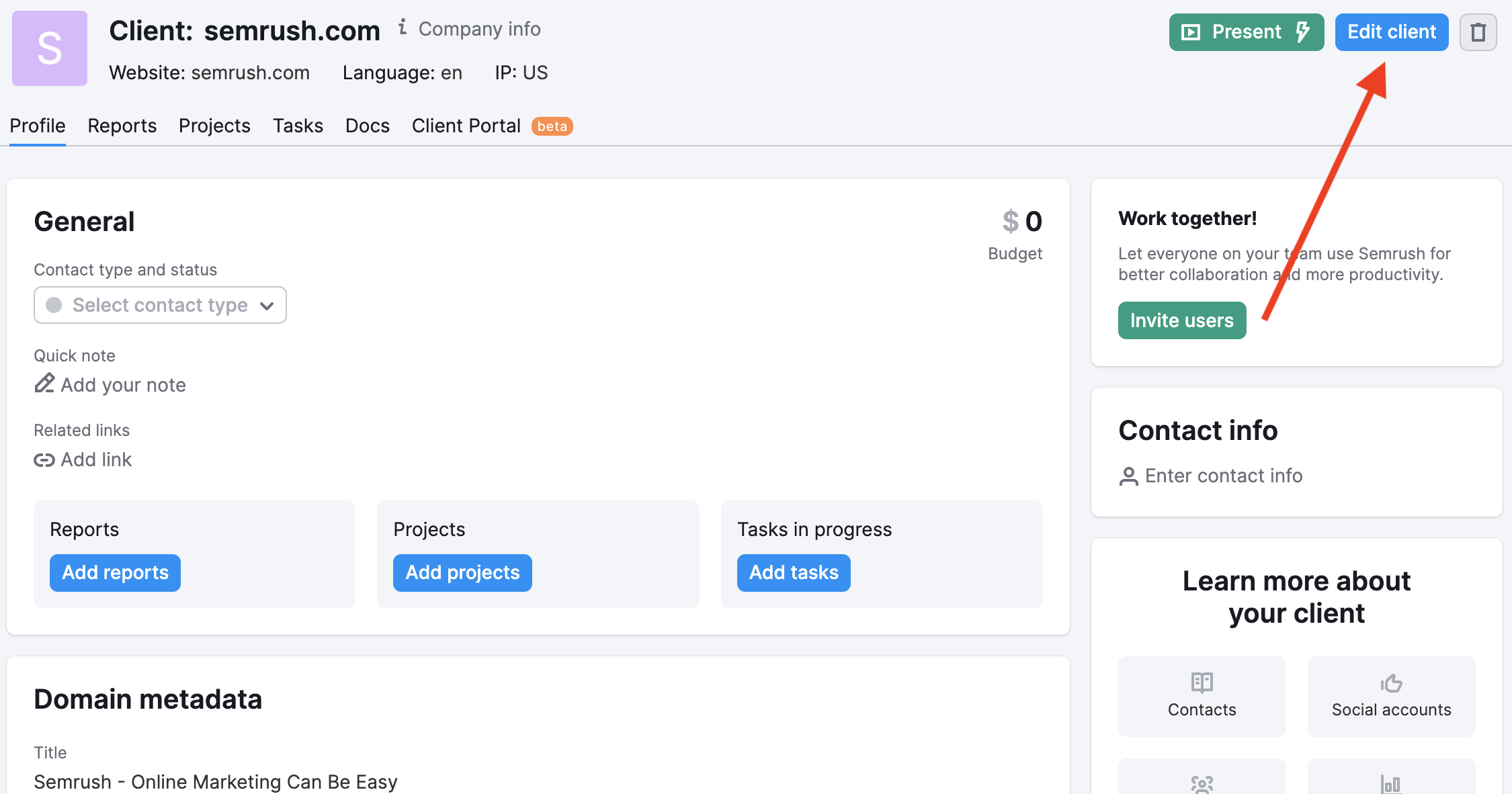This screenshot has width=1512, height=794.
Task: Click the trash delete client icon
Action: 1478,32
